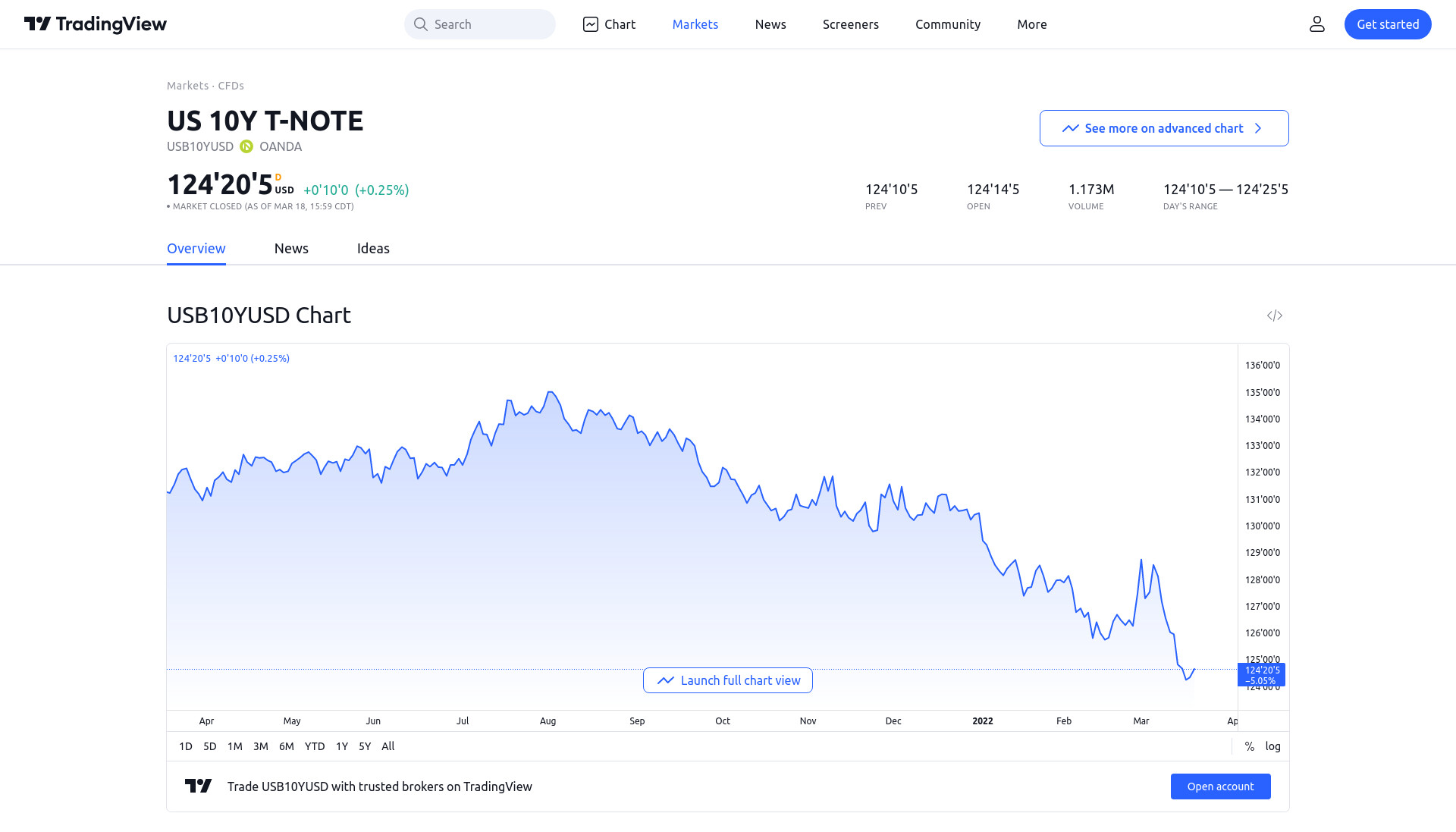Click the USB10YUSD ticker symbol text

point(200,146)
